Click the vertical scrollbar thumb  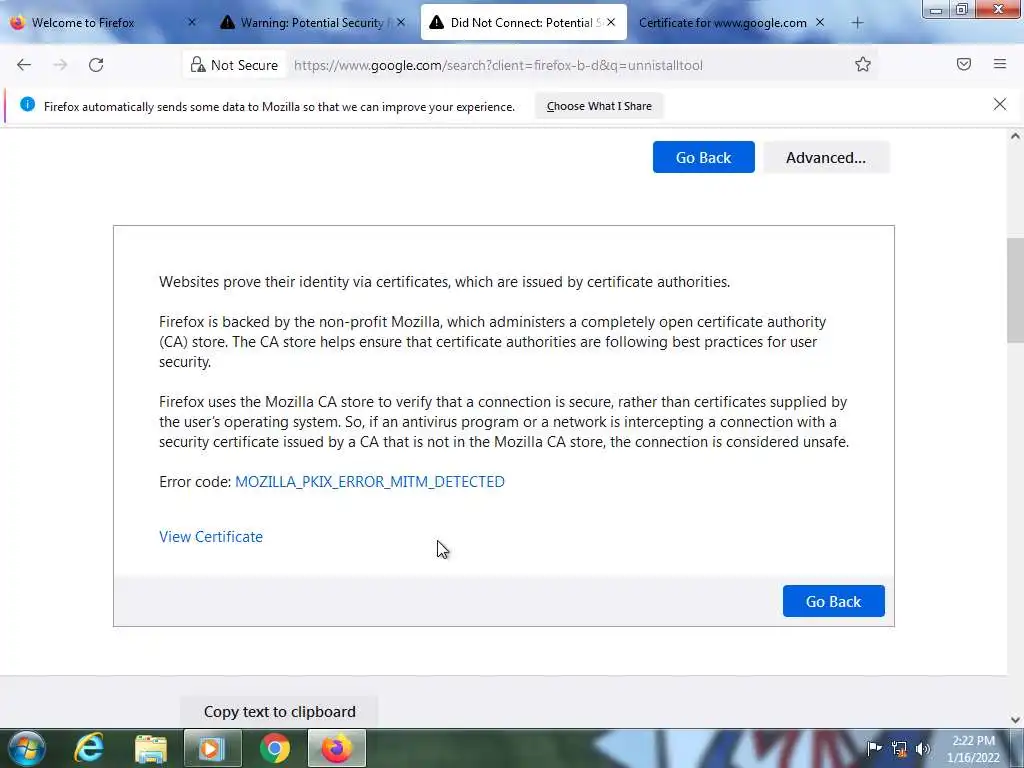click(1015, 291)
